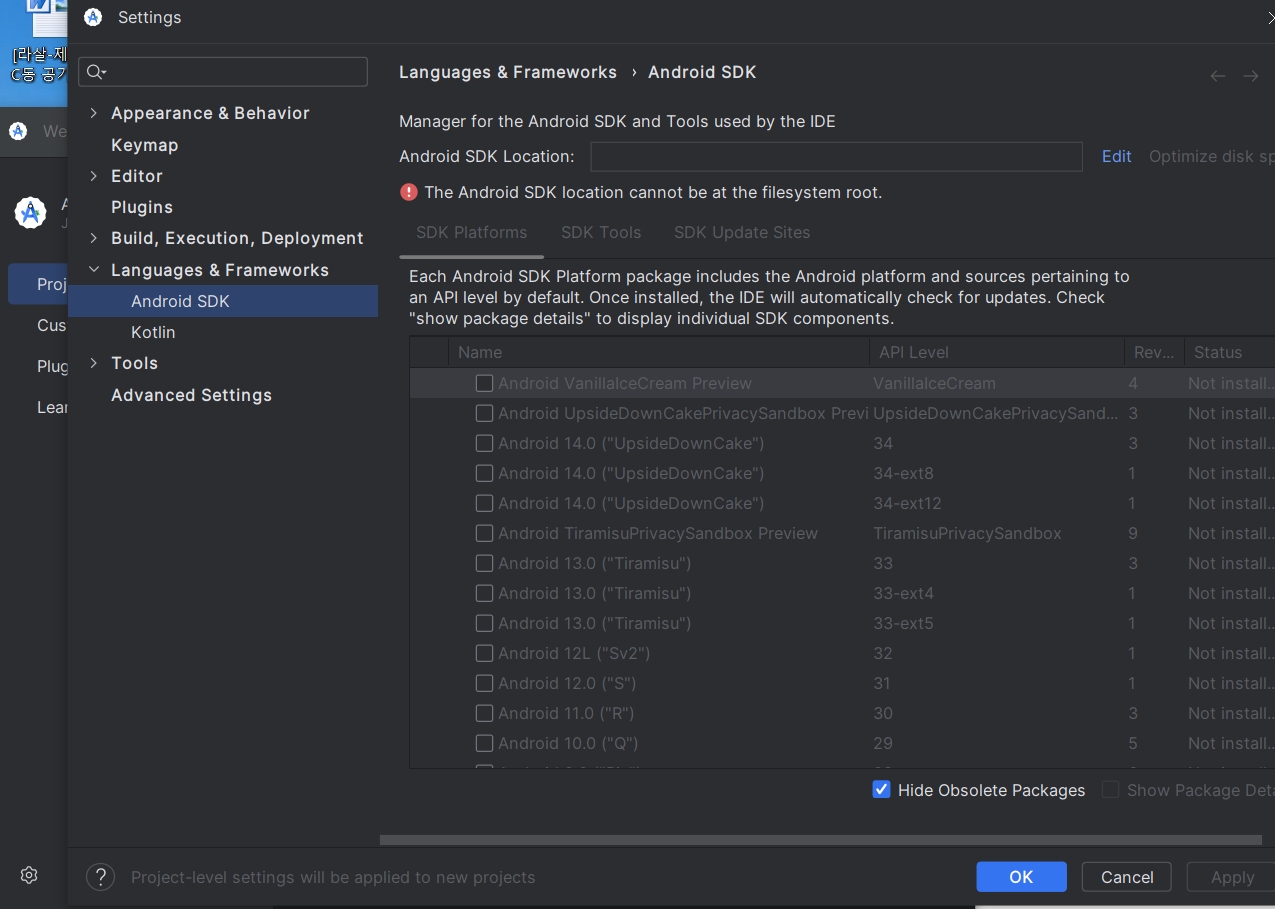1275x909 pixels.
Task: Expand Appearance & Behavior tree node
Action: (x=94, y=113)
